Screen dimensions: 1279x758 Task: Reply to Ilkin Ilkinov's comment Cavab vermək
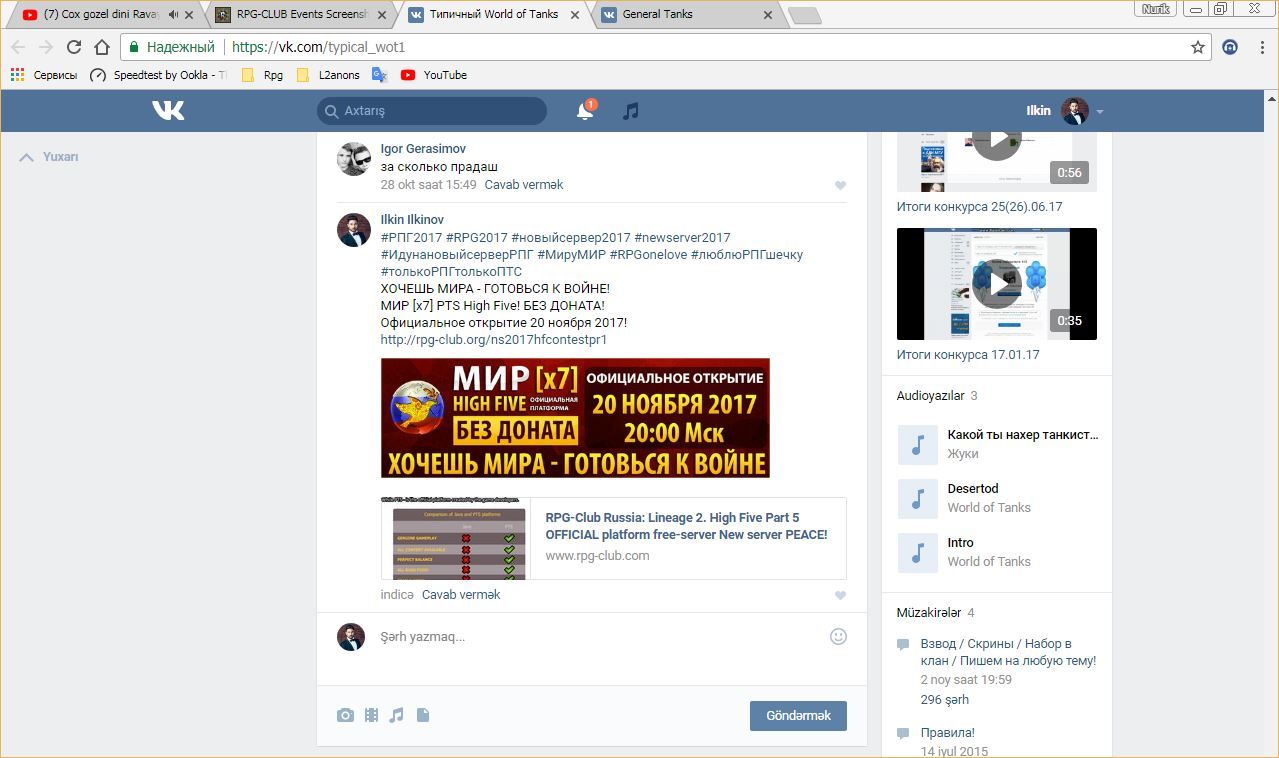461,595
